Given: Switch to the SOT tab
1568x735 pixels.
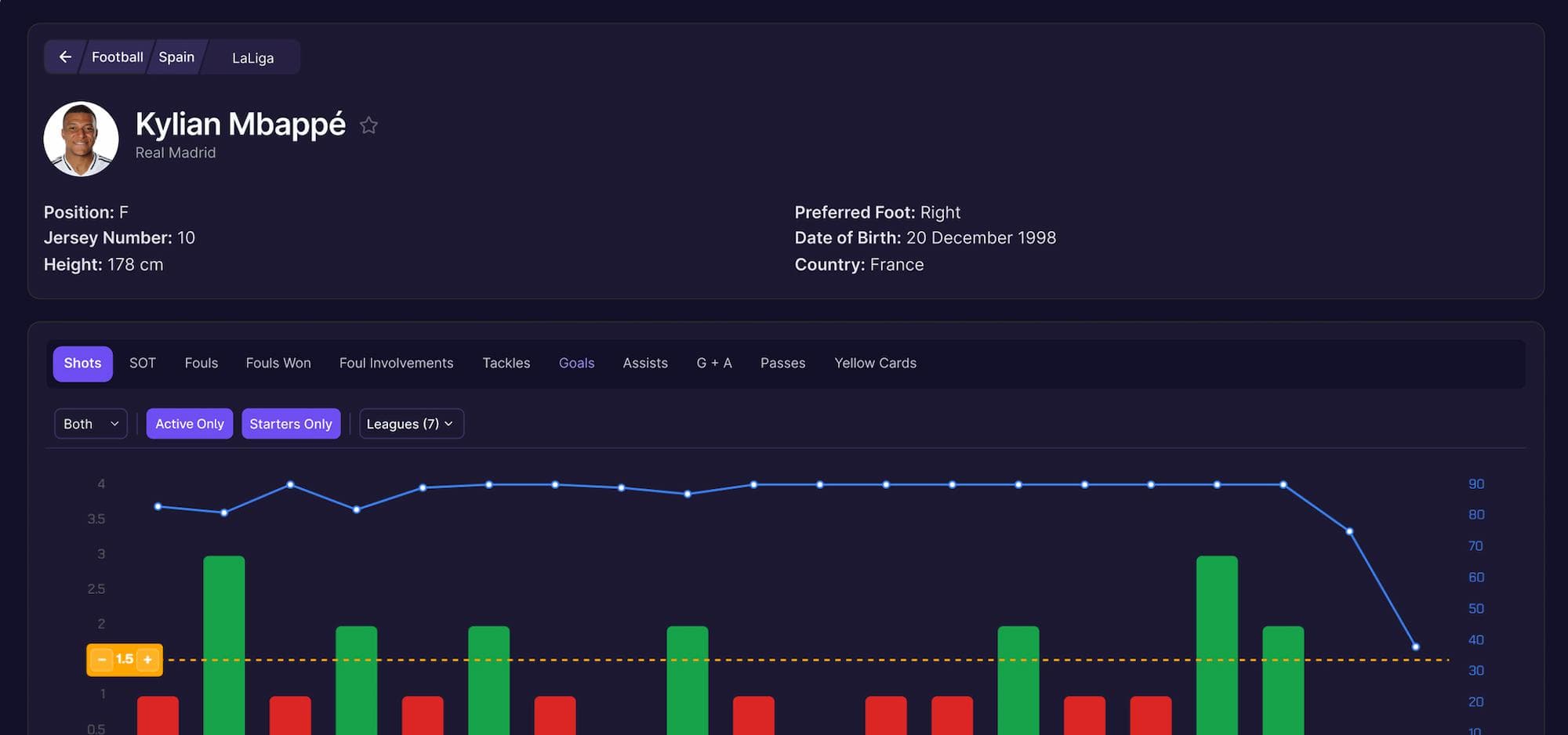Looking at the screenshot, I should pyautogui.click(x=143, y=363).
